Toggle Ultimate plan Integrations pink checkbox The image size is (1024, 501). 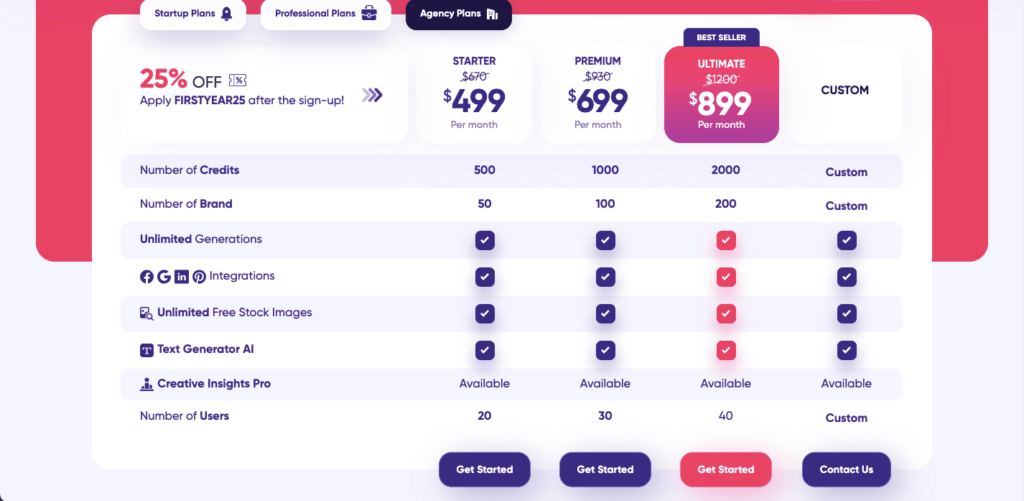click(x=726, y=277)
